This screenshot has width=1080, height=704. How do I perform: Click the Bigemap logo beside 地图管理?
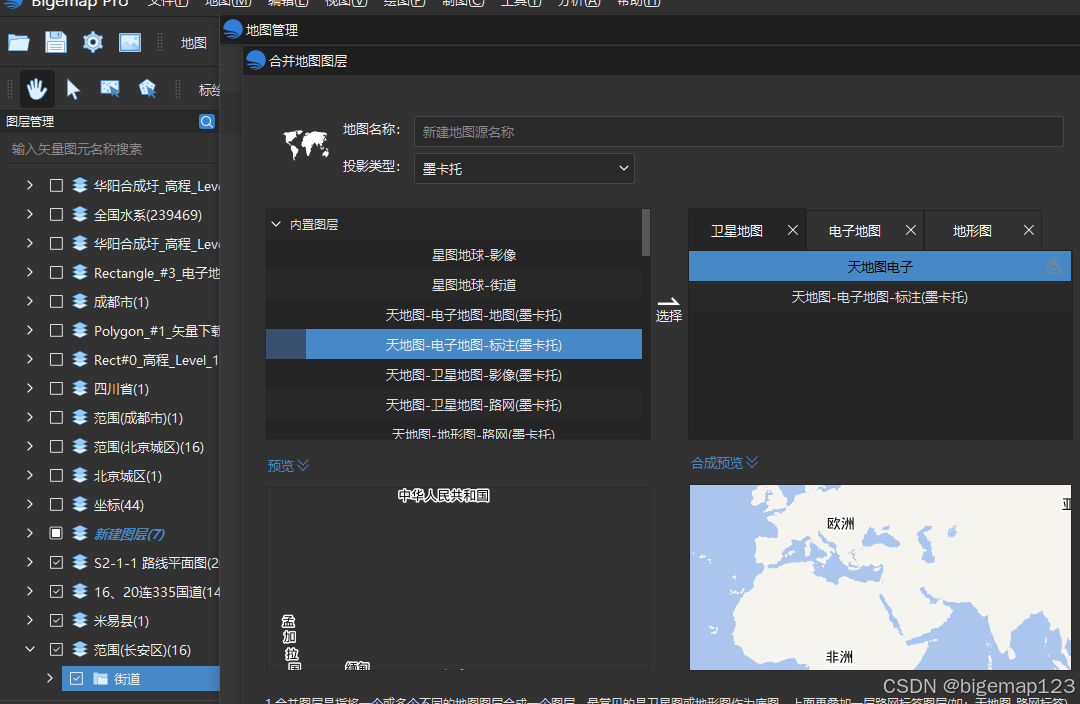tap(233, 30)
